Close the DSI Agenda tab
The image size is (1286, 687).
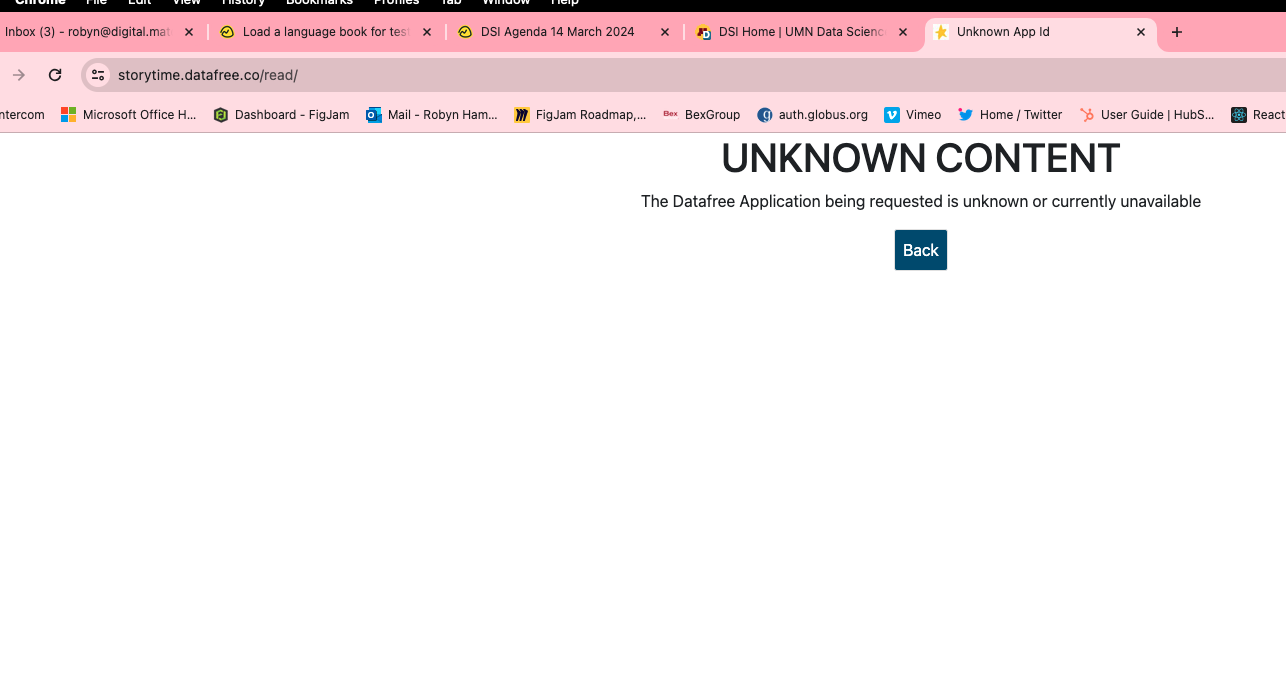pos(665,32)
